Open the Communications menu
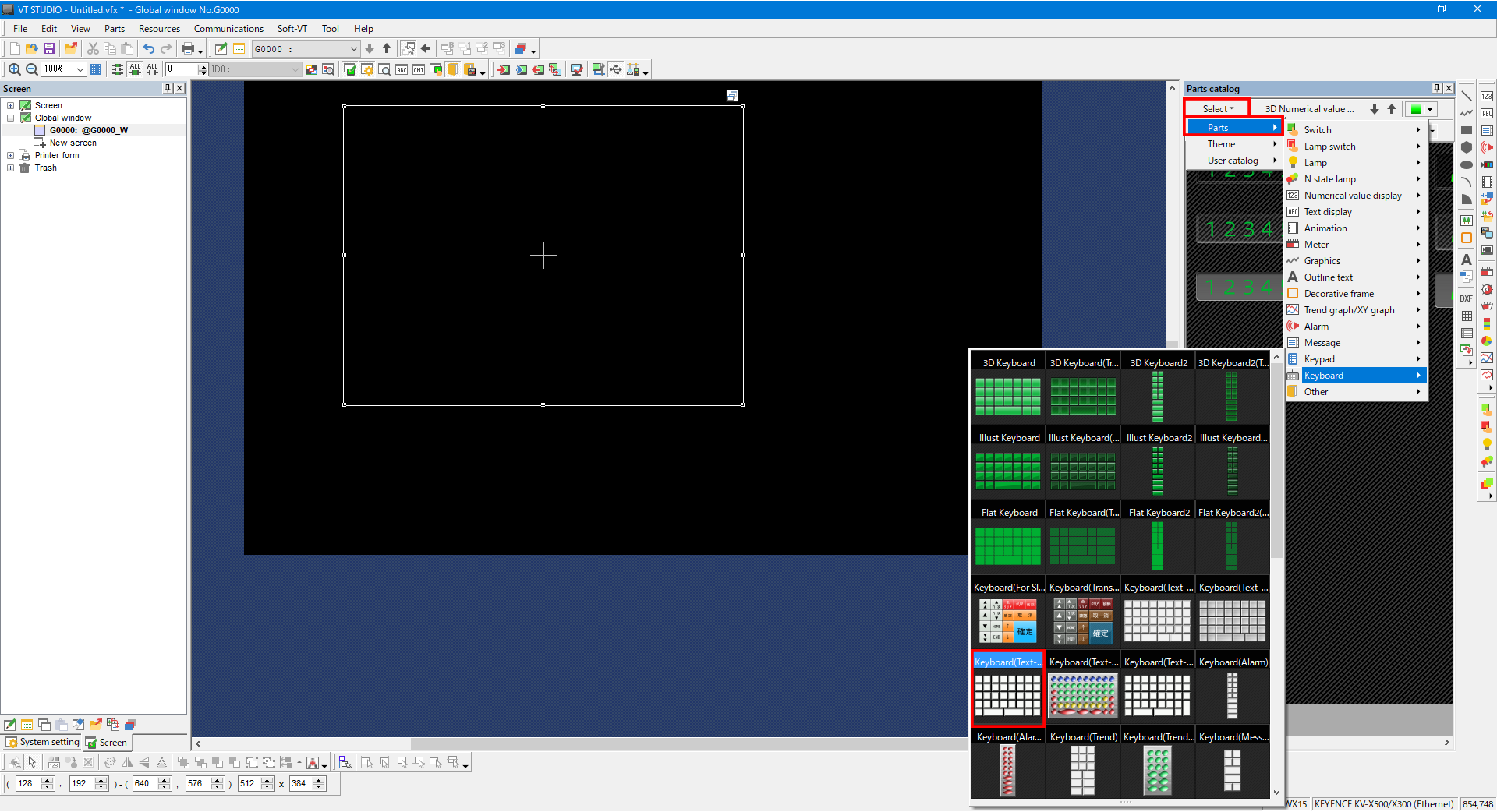 pyautogui.click(x=228, y=29)
